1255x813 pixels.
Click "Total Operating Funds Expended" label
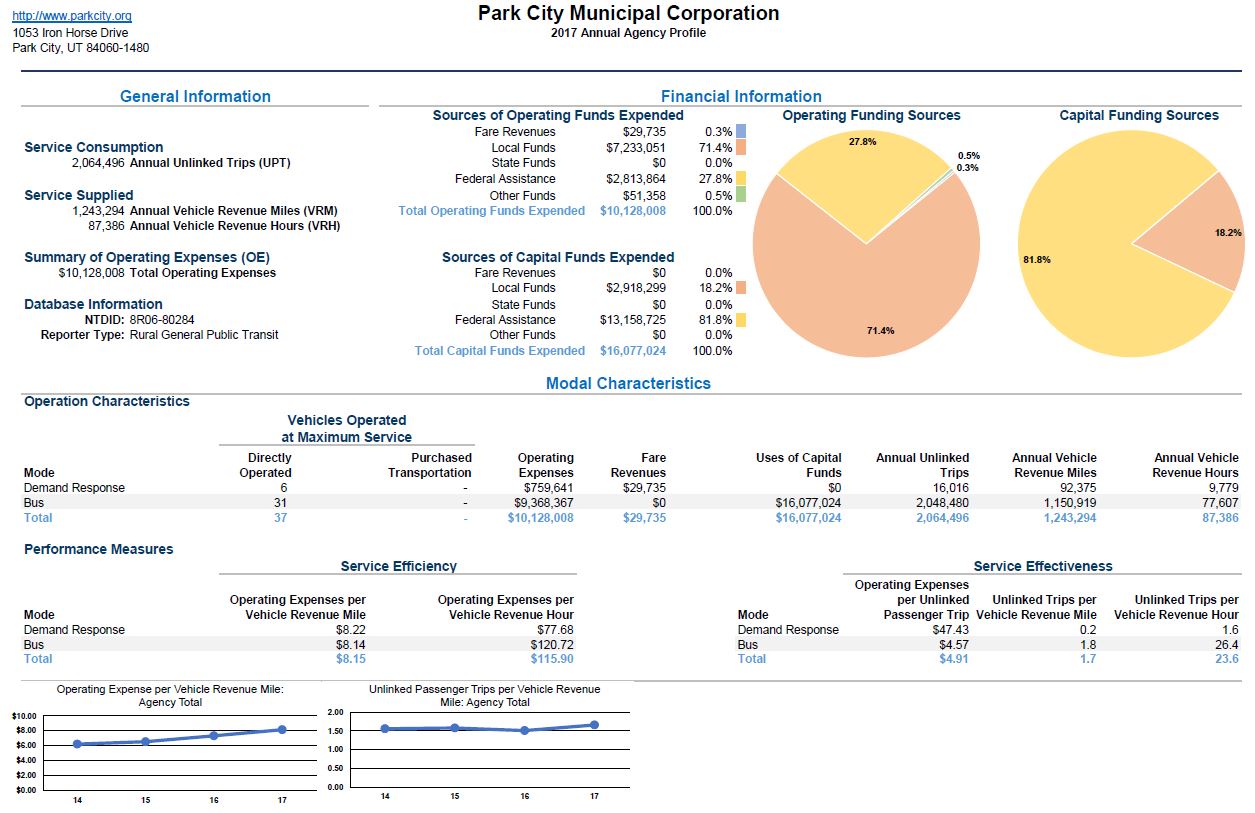pyautogui.click(x=492, y=211)
